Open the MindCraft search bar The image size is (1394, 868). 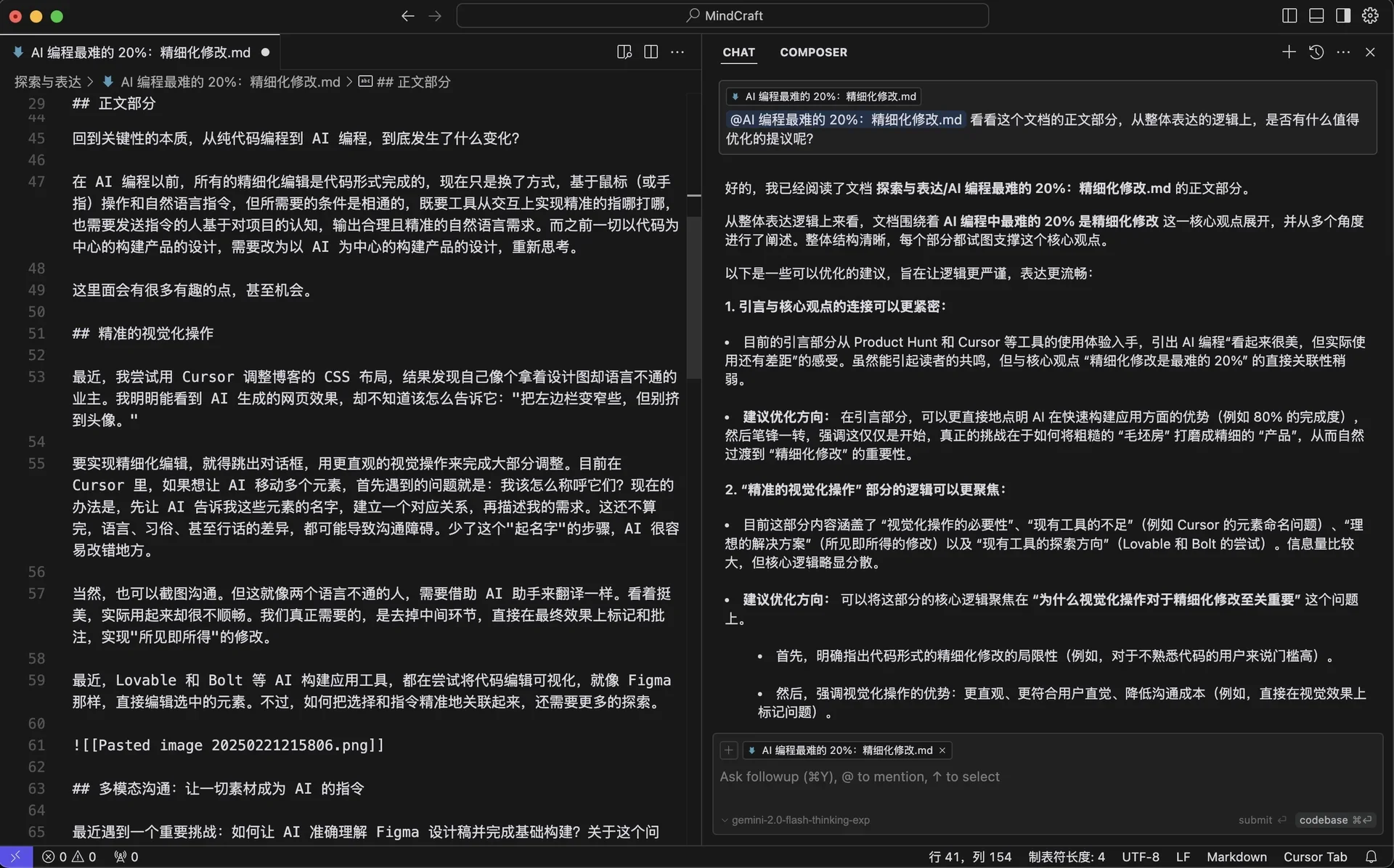tap(722, 15)
